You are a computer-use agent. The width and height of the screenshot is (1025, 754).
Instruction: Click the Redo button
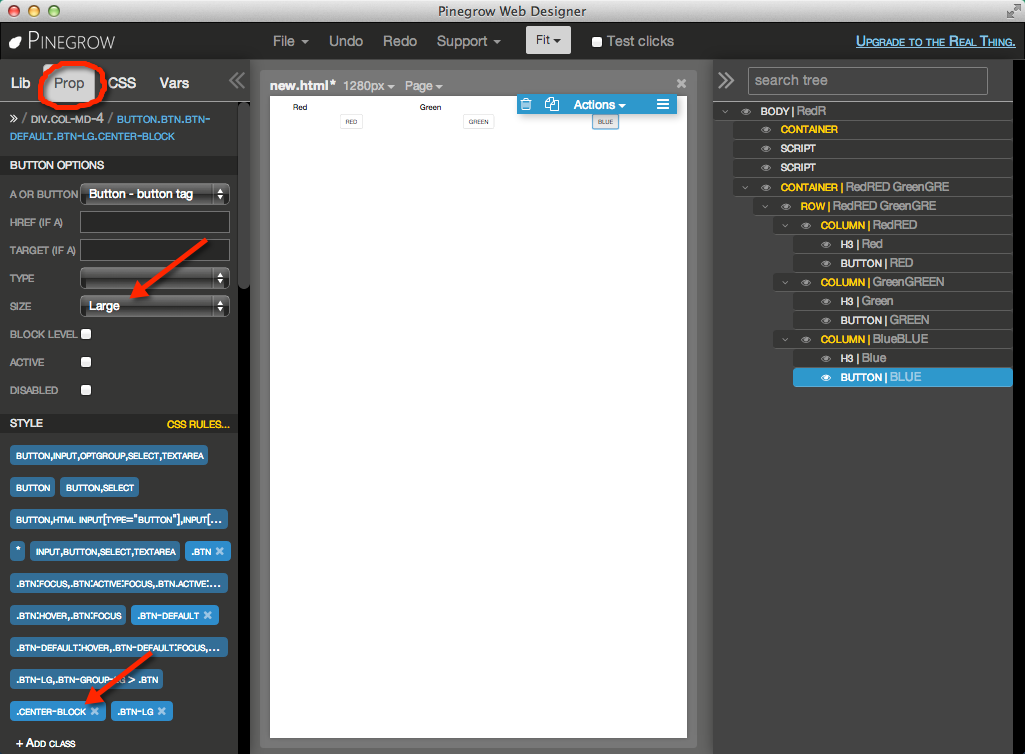(x=400, y=41)
